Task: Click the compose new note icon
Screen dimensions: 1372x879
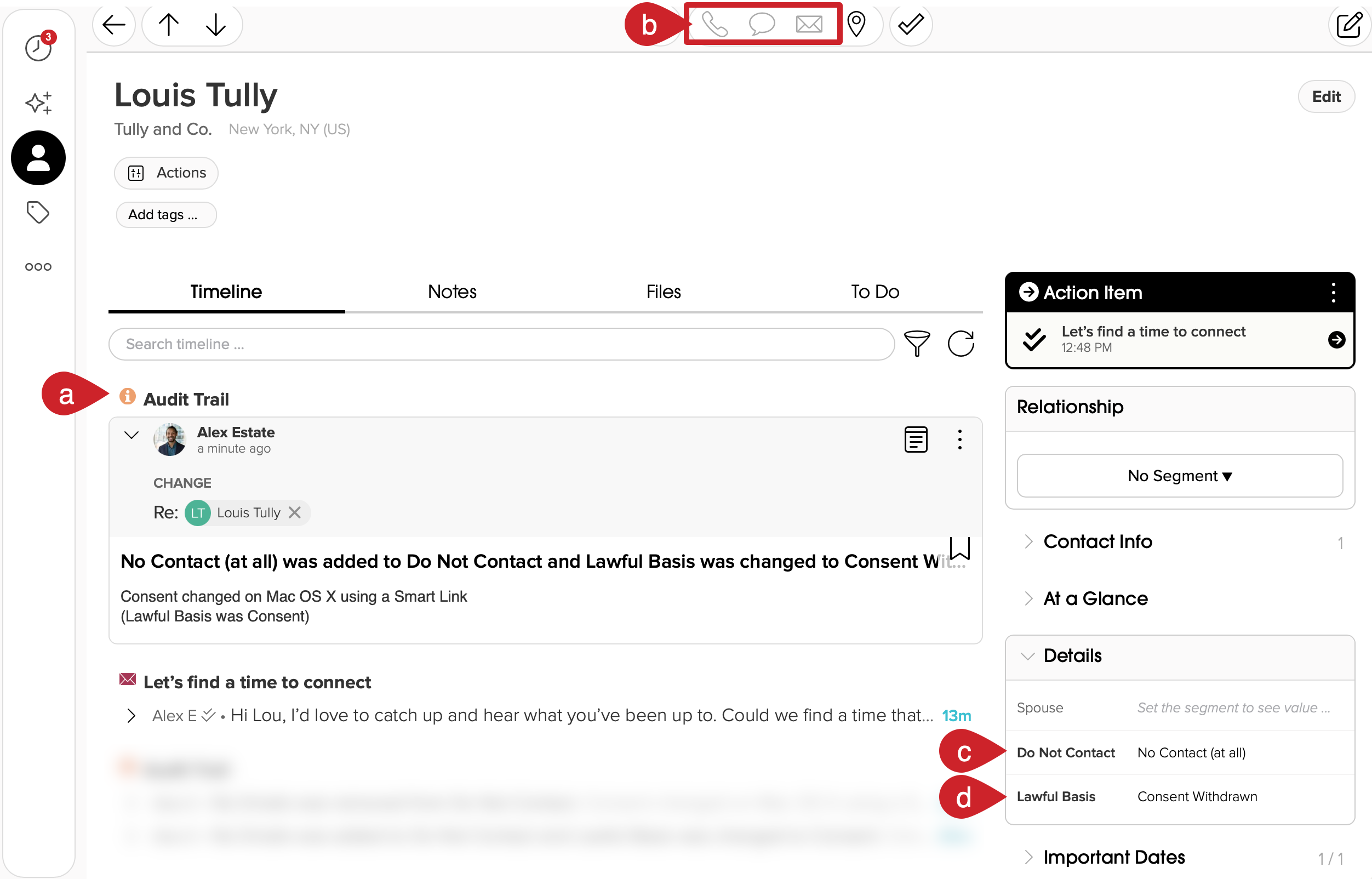Action: click(1348, 25)
